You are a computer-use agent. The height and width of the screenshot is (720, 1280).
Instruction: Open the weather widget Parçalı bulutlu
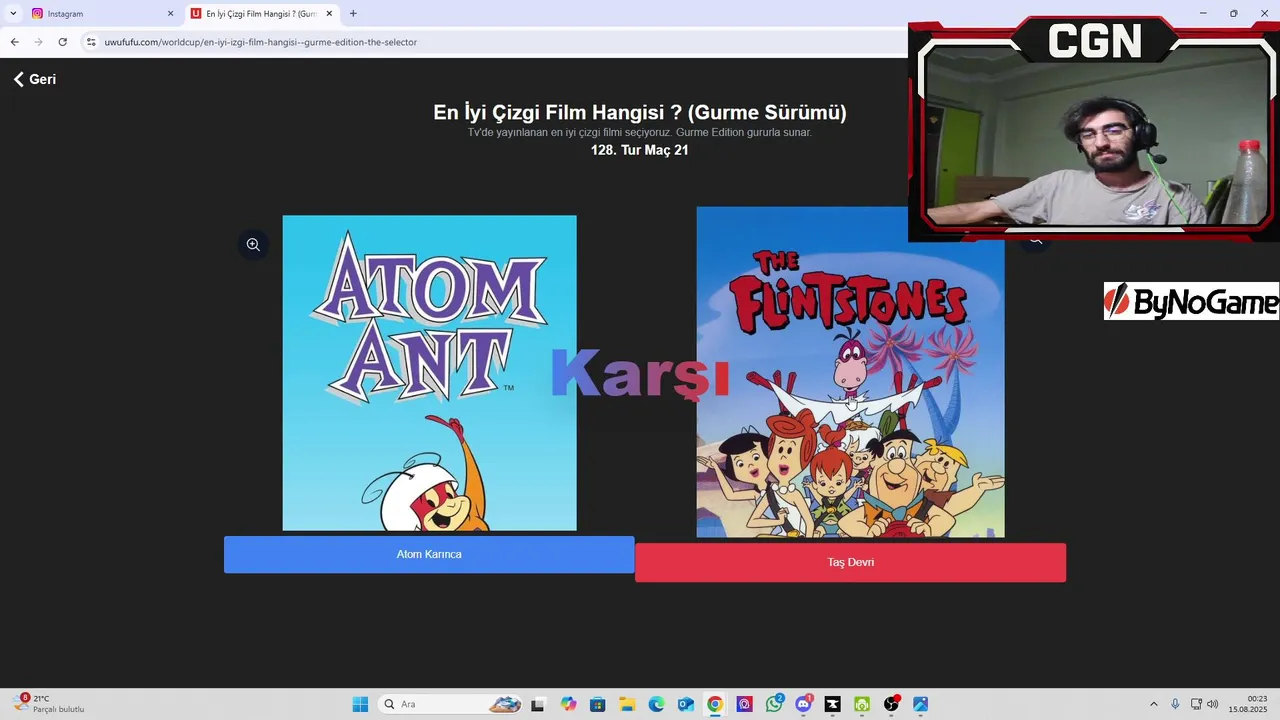pyautogui.click(x=48, y=704)
